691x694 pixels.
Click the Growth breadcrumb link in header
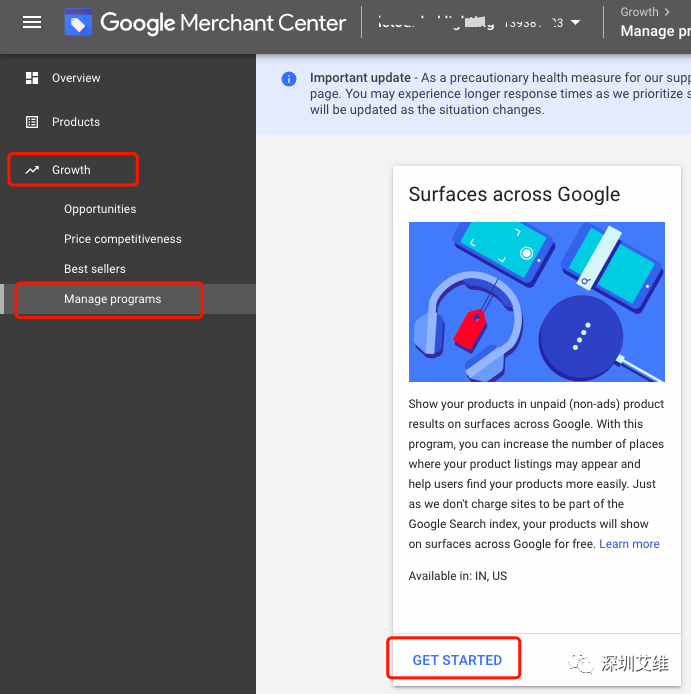[x=639, y=12]
